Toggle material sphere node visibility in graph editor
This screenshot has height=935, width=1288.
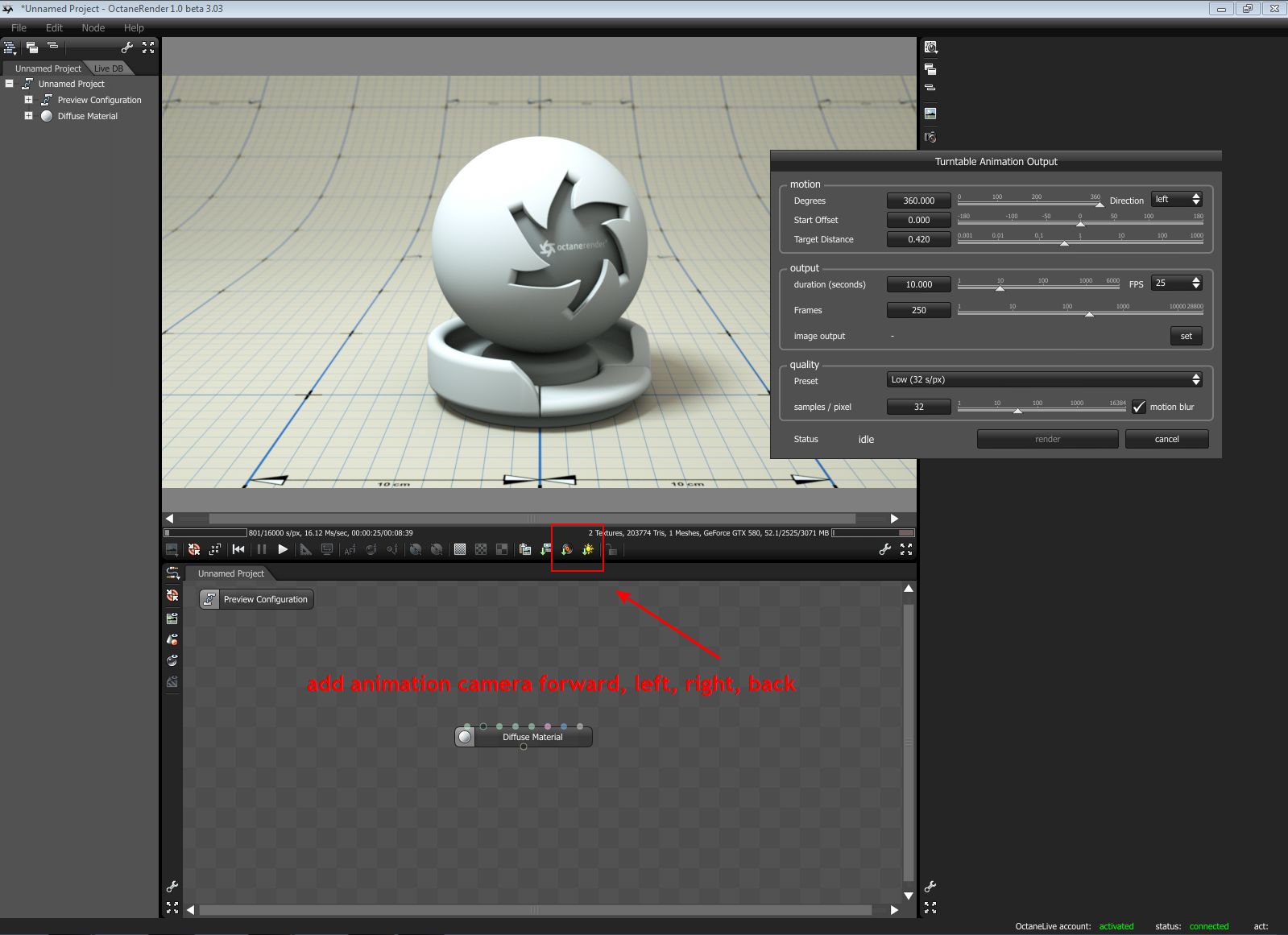point(172,660)
